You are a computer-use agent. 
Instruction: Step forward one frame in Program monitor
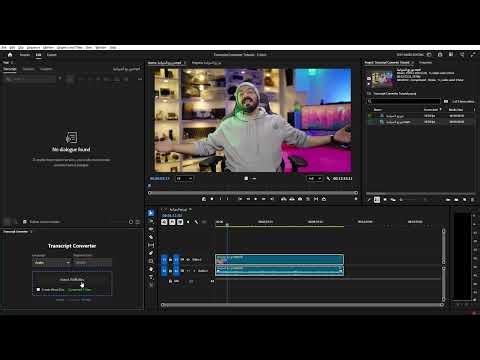click(264, 199)
